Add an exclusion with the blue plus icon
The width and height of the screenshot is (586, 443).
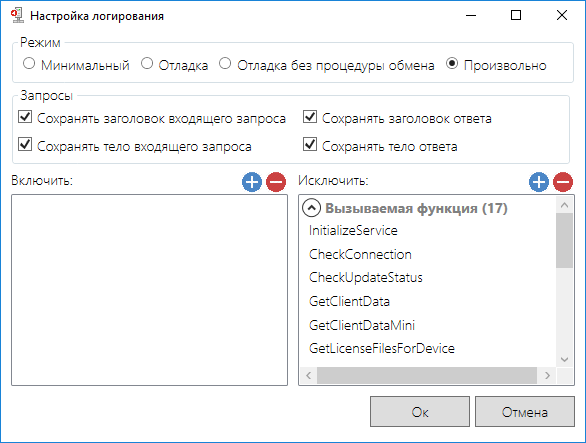click(539, 182)
